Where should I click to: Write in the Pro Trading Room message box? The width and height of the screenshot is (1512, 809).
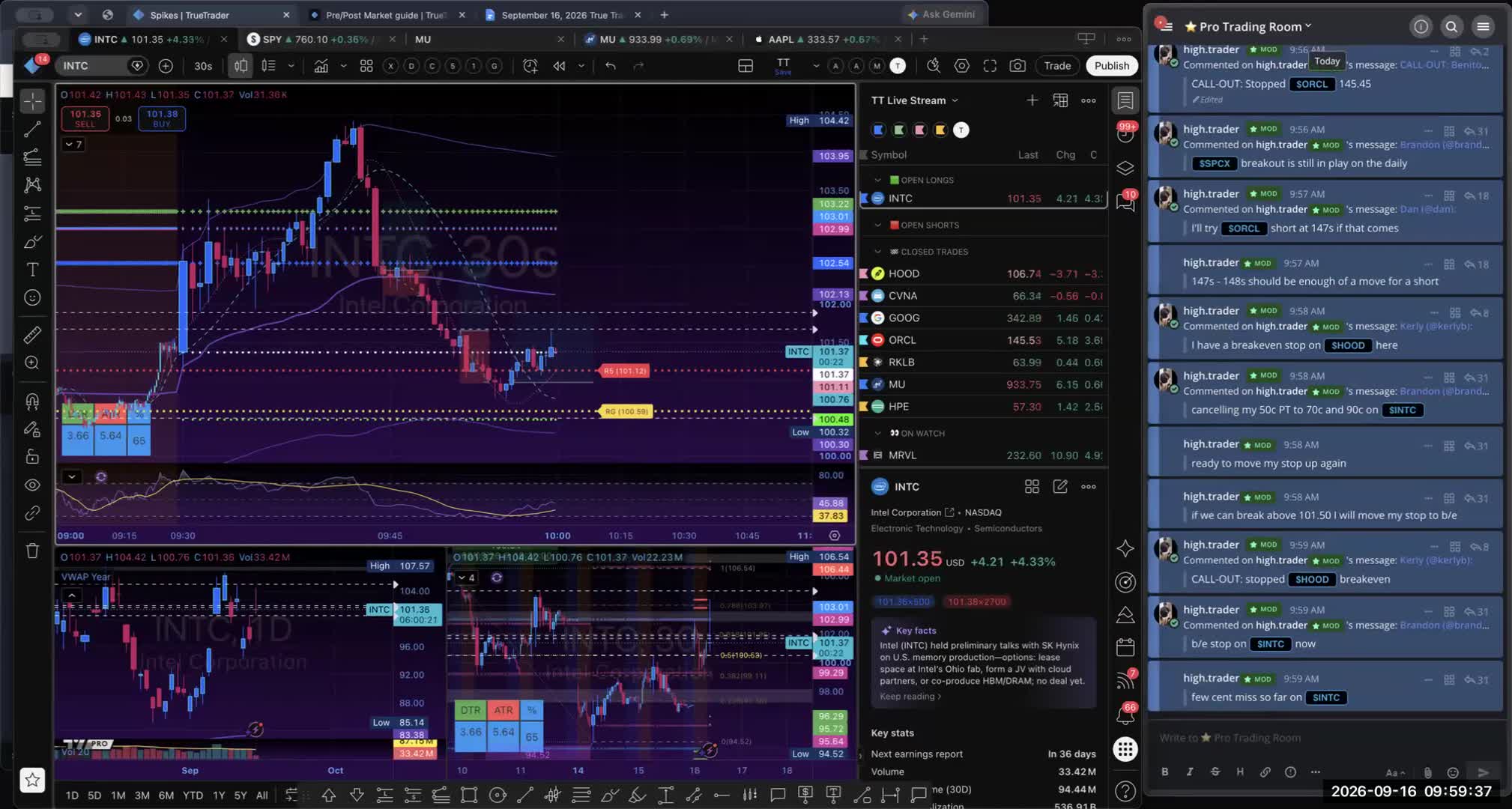pos(1326,738)
